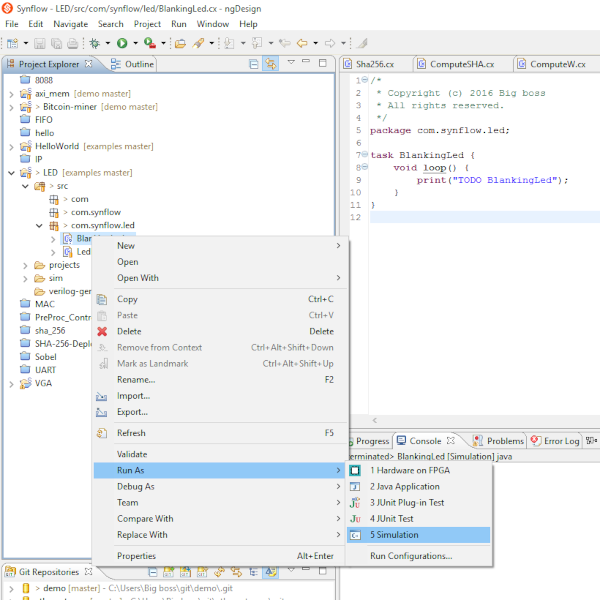Open the Outline view tab
The width and height of the screenshot is (600, 600).
click(138, 64)
